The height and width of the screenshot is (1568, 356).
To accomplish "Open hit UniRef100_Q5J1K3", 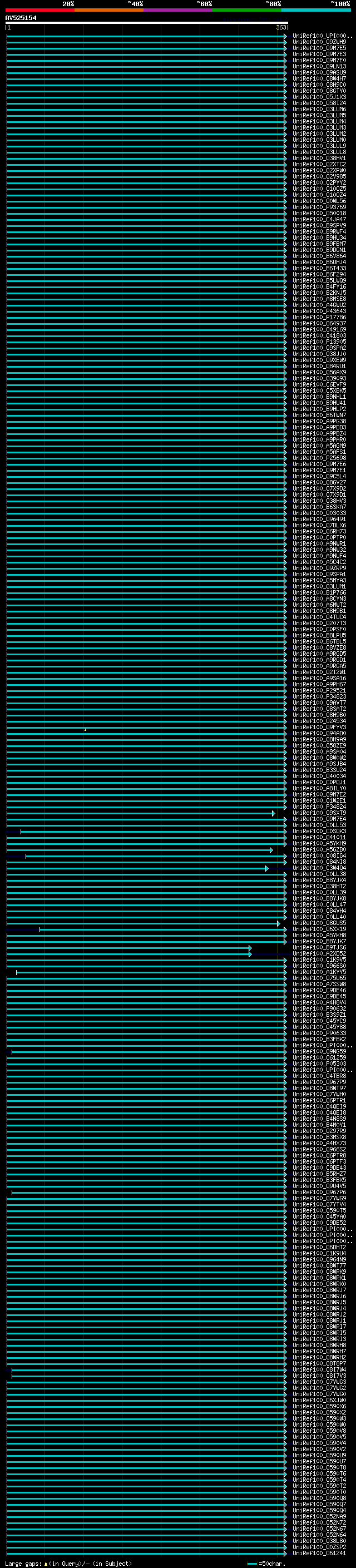I will tap(319, 97).
